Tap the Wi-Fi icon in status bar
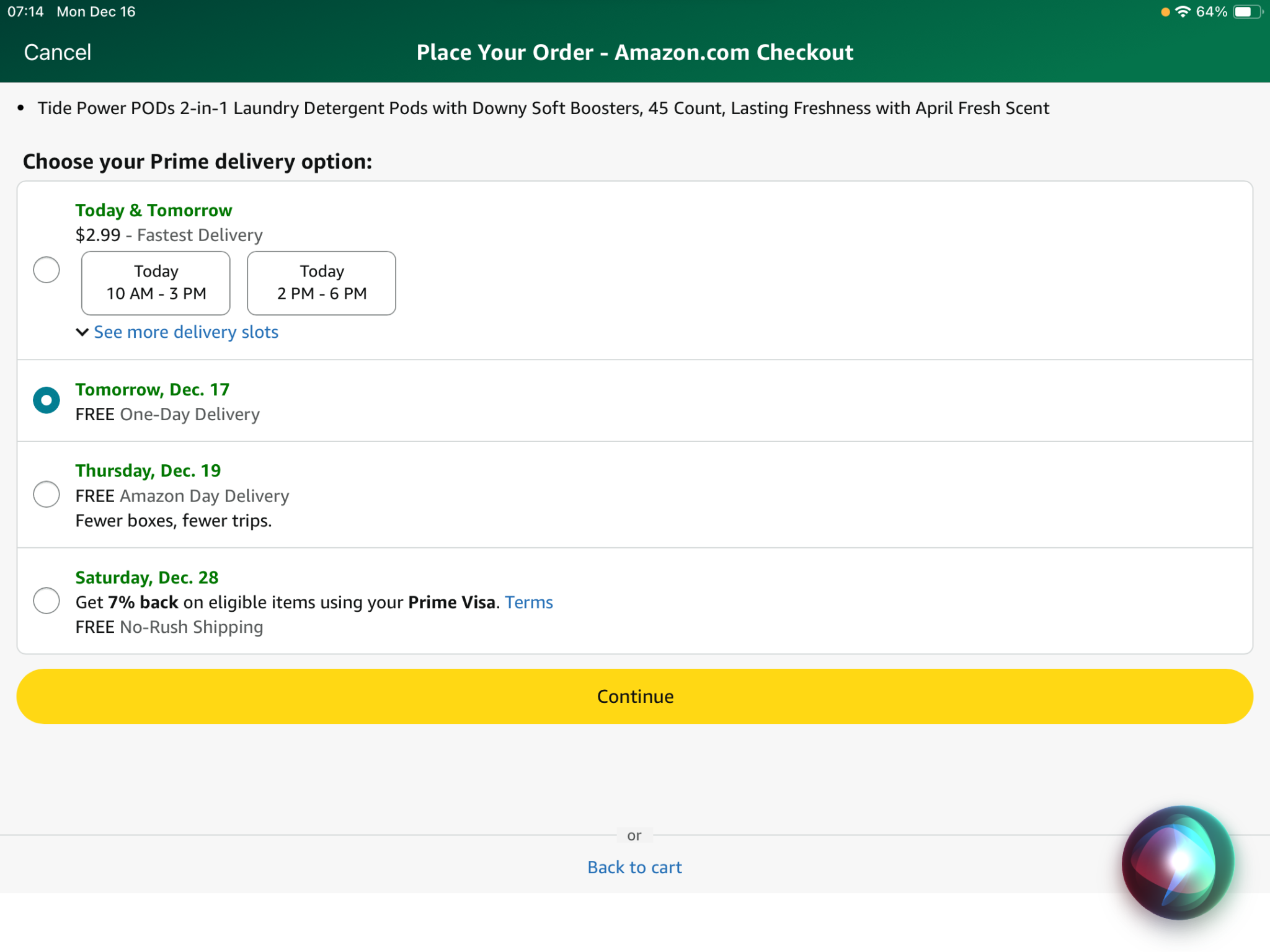 pos(1183,12)
